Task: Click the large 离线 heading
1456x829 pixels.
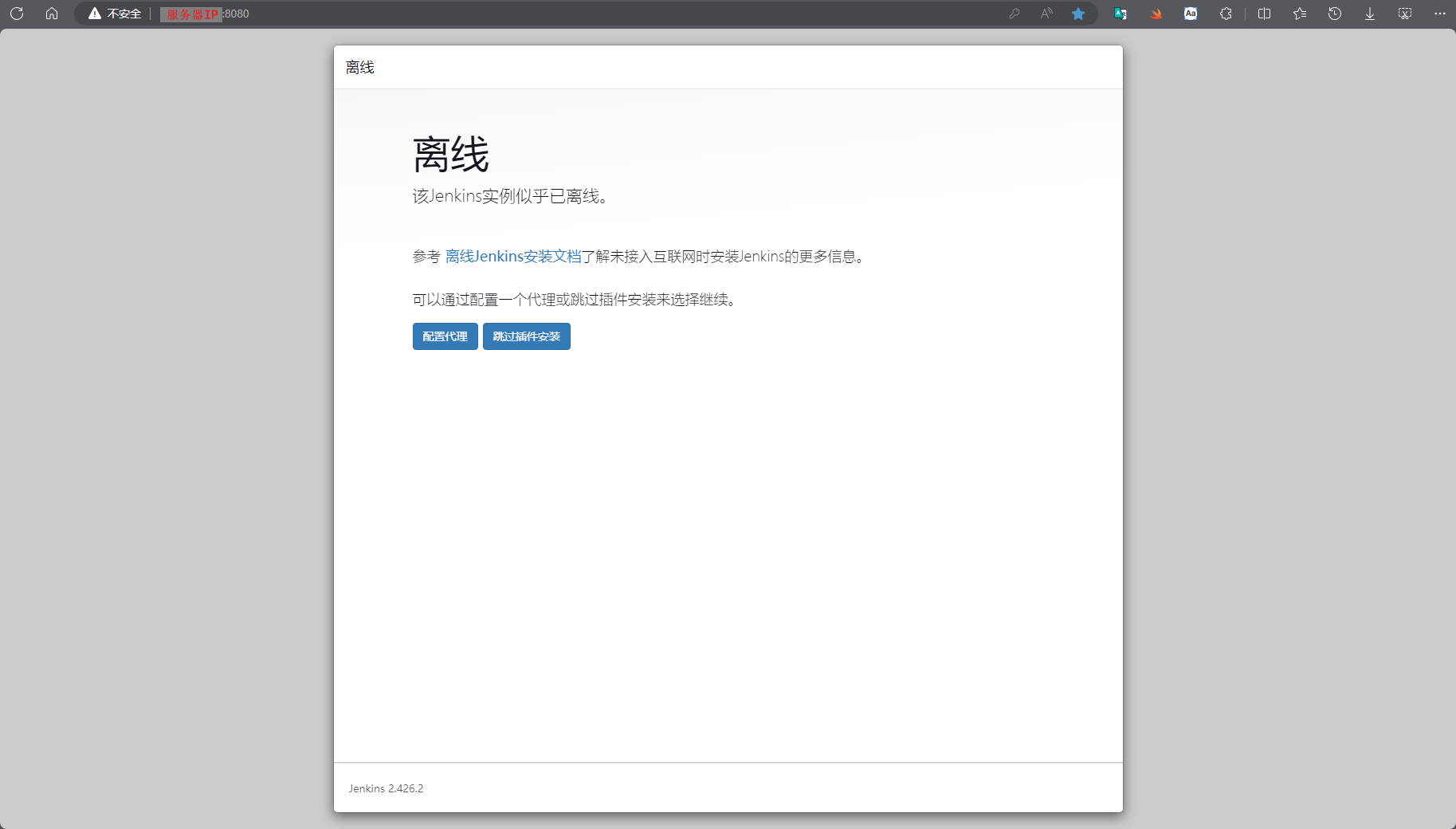Action: tap(451, 154)
